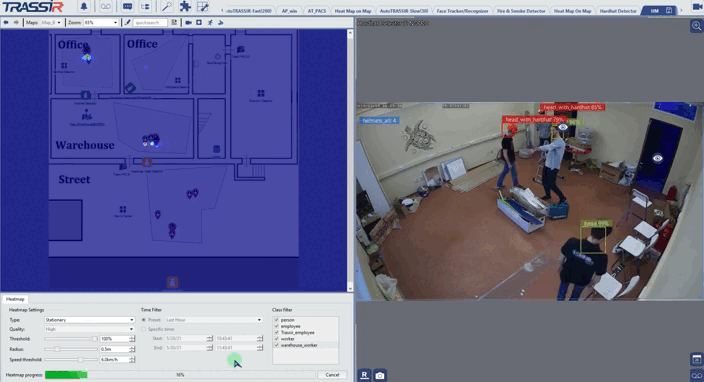Open the Maps dropdown

point(52,22)
